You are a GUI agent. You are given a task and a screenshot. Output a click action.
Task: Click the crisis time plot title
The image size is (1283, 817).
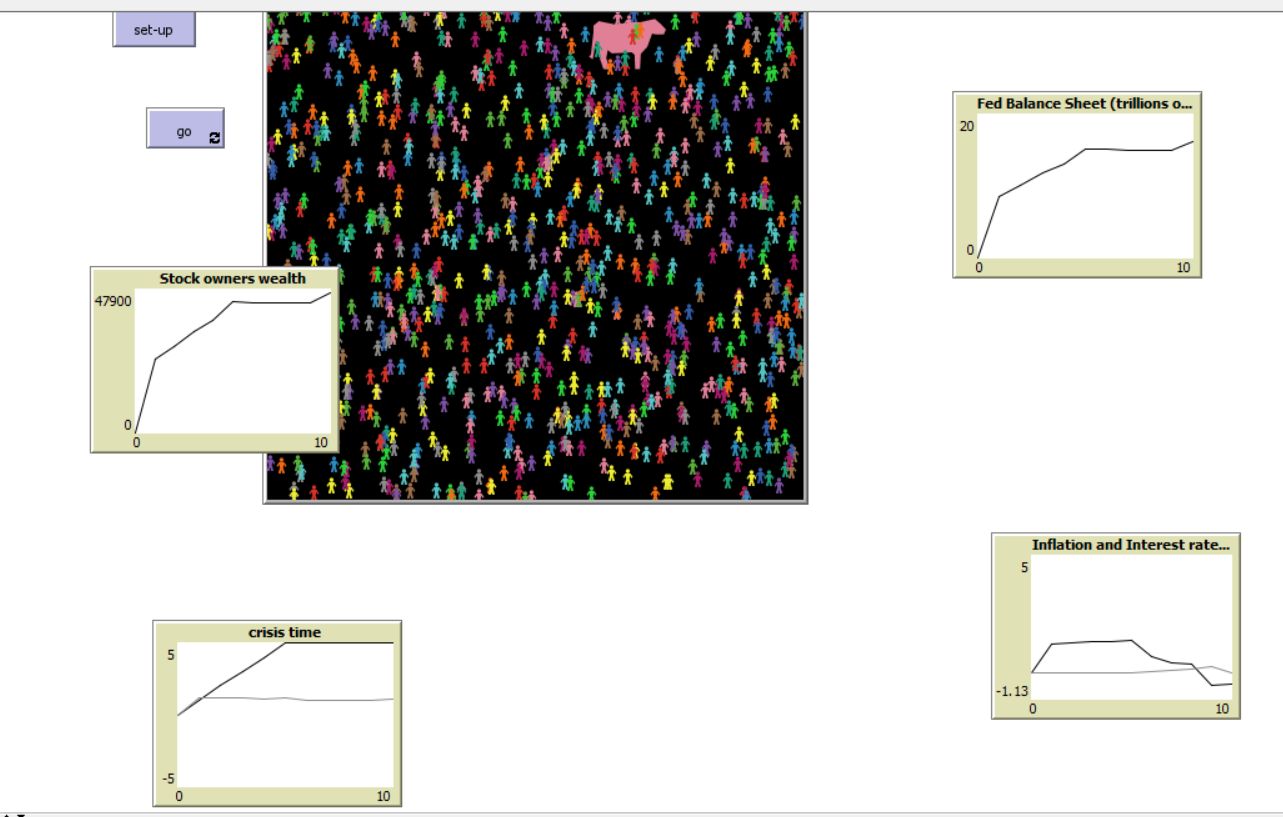click(x=285, y=632)
